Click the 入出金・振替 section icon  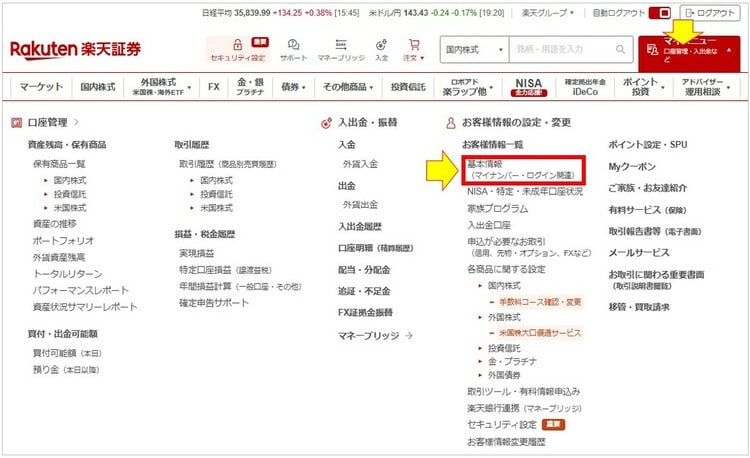326,123
